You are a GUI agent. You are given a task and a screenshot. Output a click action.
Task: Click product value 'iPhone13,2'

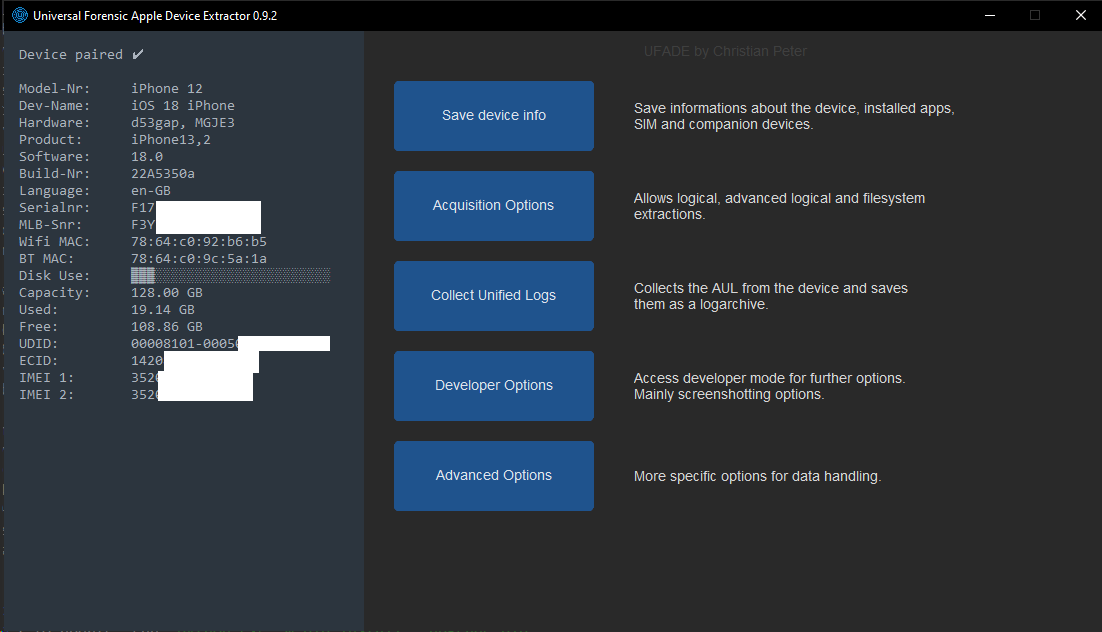point(171,139)
